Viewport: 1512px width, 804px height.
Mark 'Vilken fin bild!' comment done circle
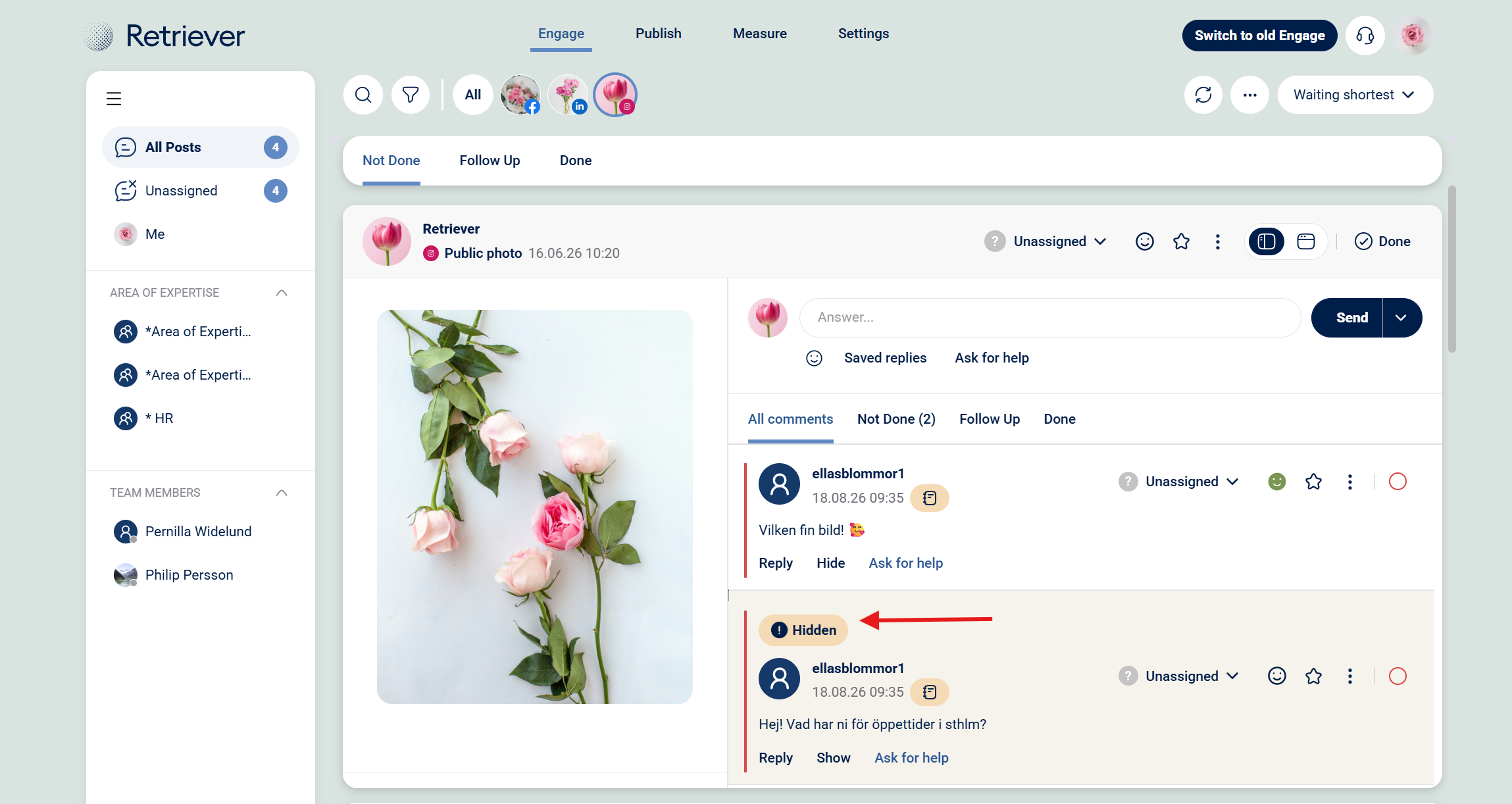tap(1398, 482)
